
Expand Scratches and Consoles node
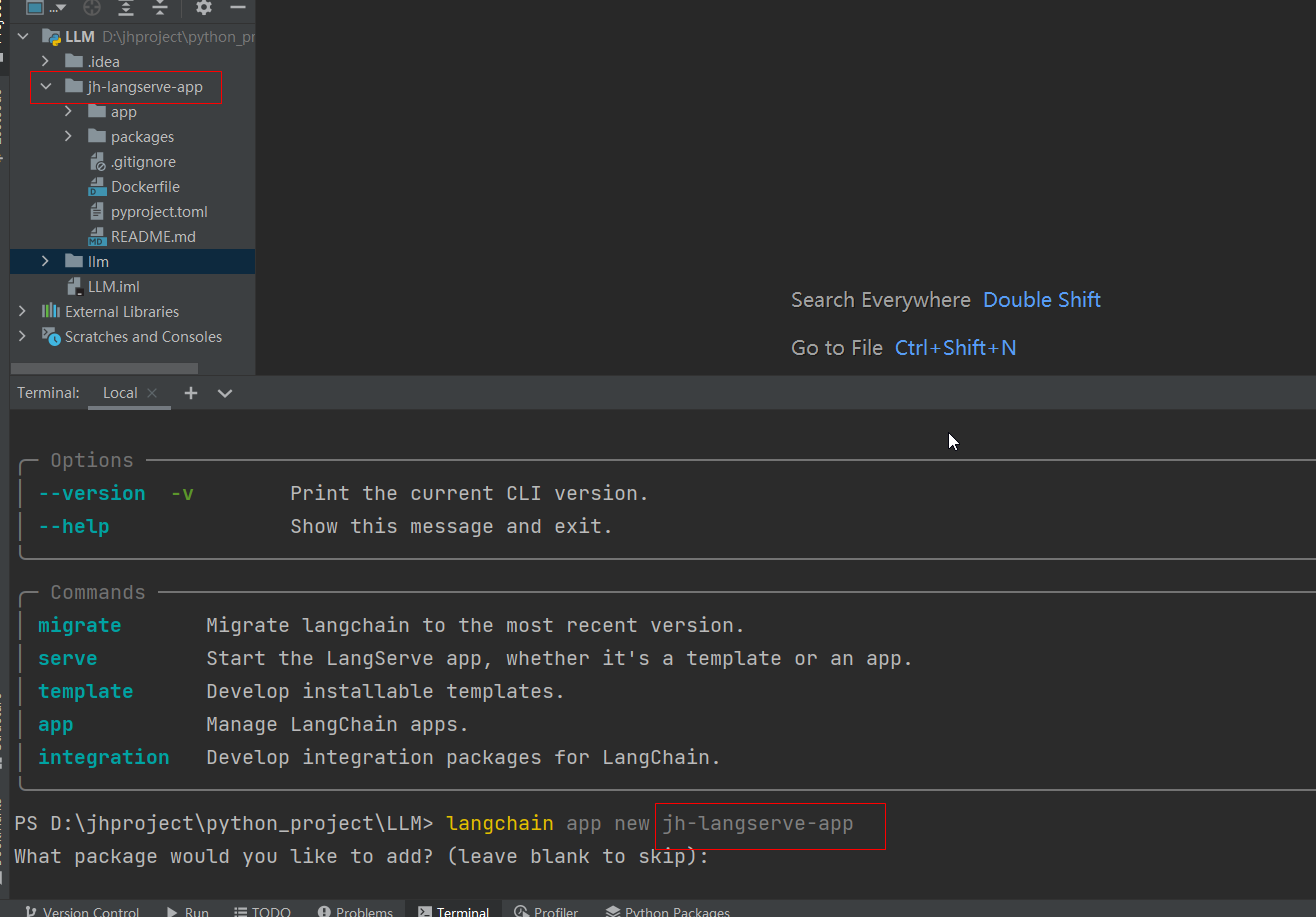pos(23,337)
